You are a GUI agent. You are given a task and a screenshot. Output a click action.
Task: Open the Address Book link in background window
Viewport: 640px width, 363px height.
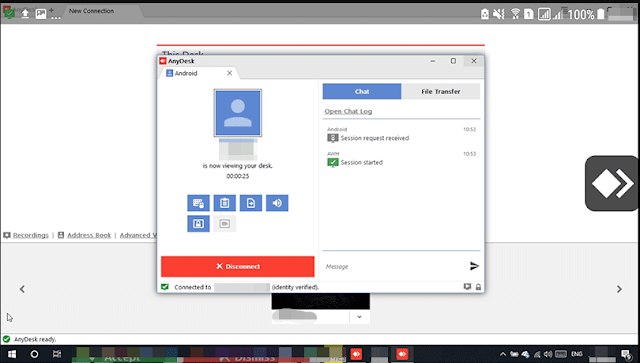coord(89,235)
